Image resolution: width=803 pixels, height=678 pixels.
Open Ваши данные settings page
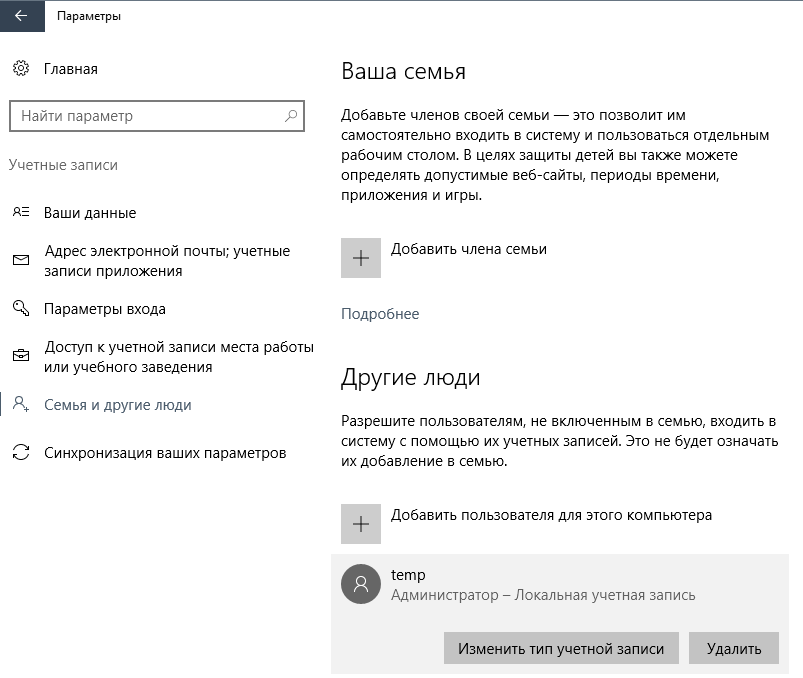90,213
